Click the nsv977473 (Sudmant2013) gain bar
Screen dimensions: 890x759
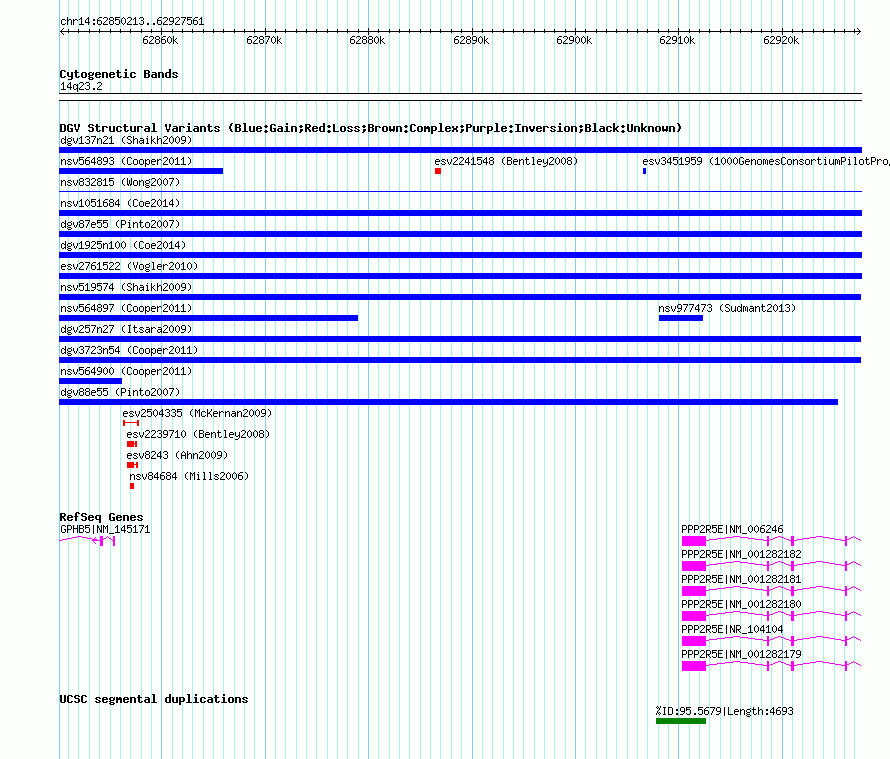point(681,318)
